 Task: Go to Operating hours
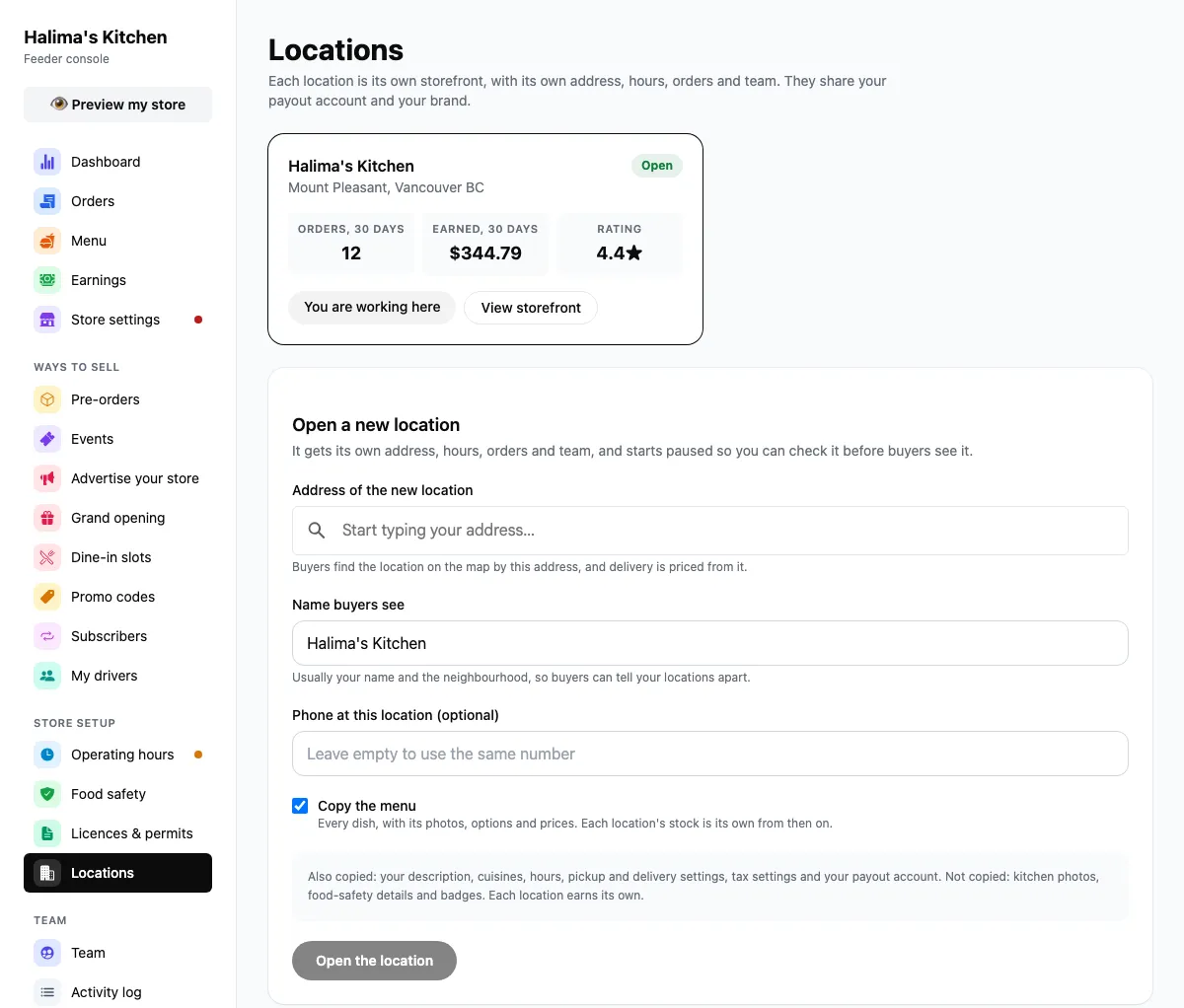pyautogui.click(x=117, y=755)
